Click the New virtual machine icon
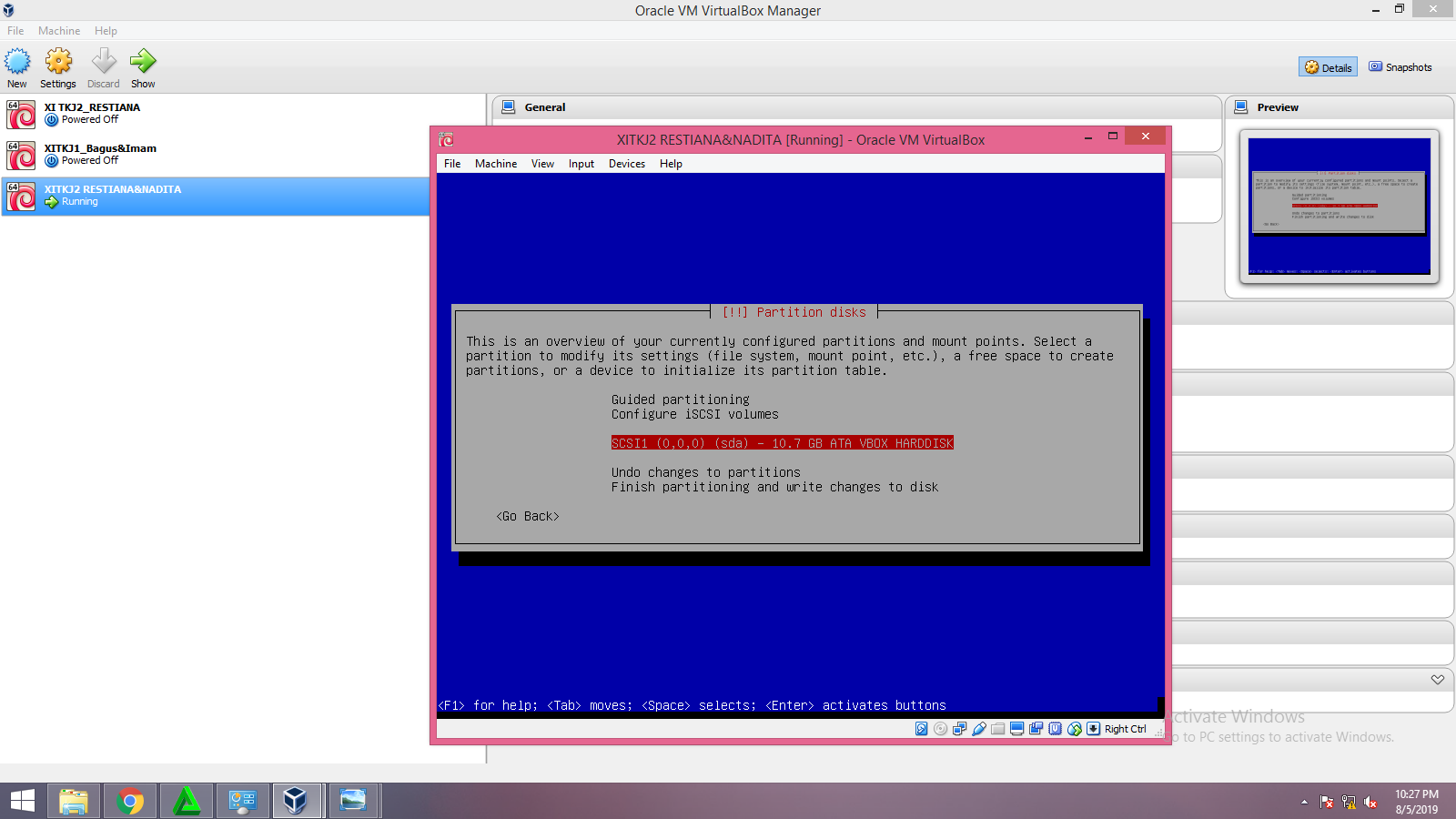The height and width of the screenshot is (819, 1456). tap(17, 62)
